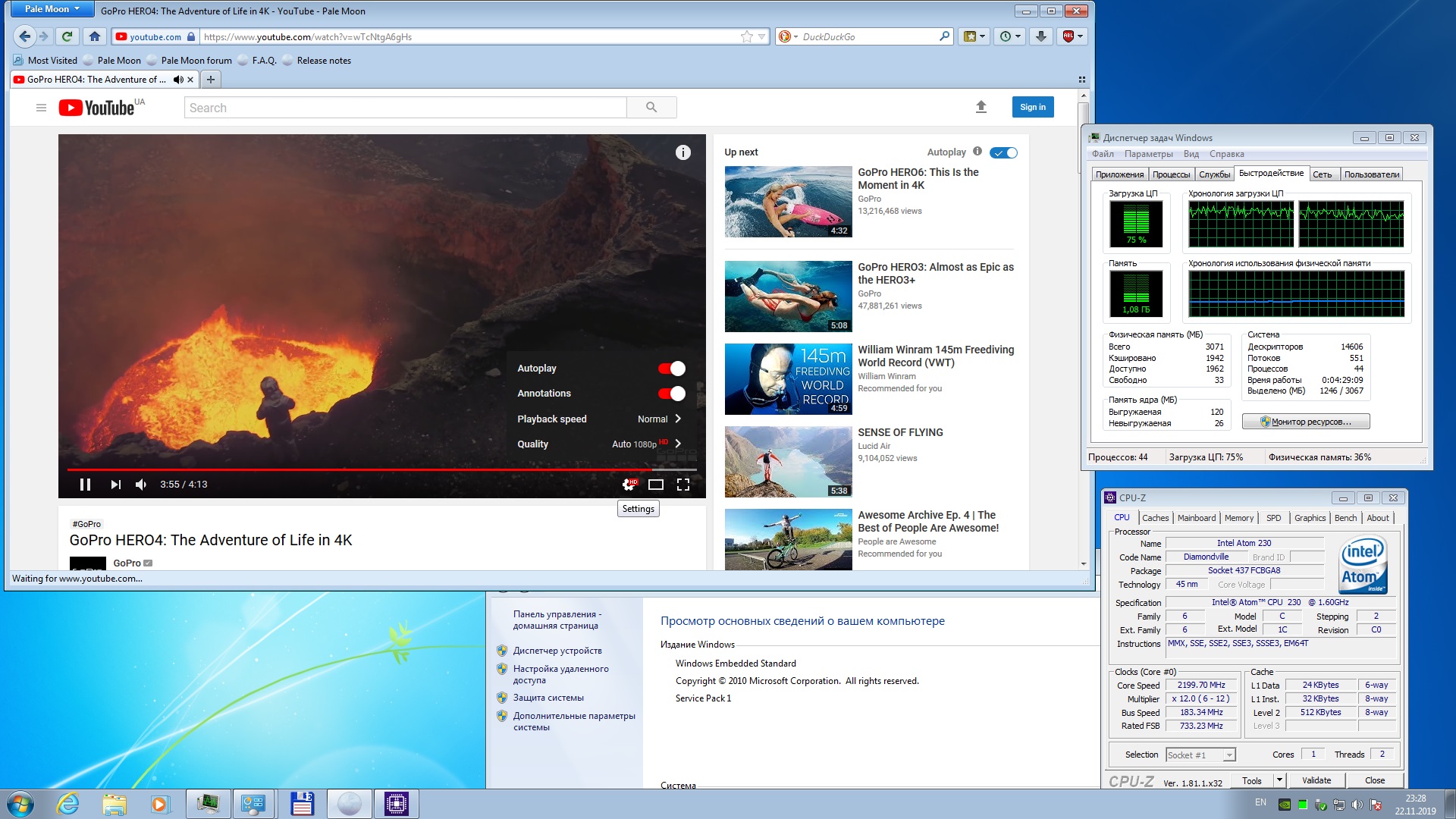
Task: Click the Монитор ресурсов button
Action: (x=1305, y=422)
